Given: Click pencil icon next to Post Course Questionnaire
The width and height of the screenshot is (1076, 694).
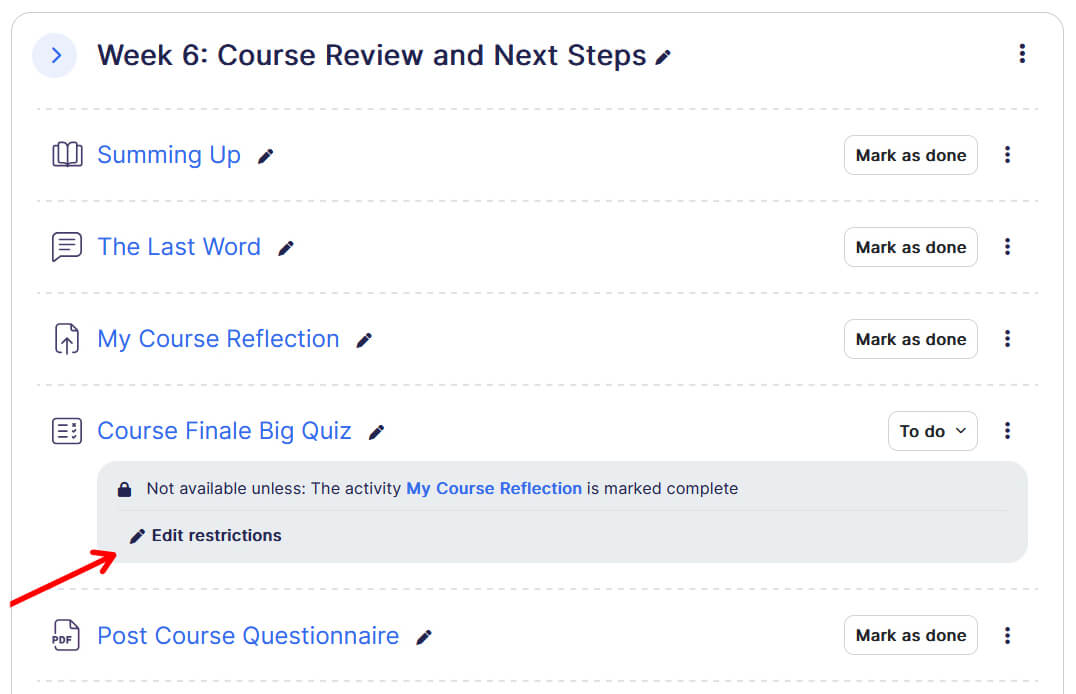Looking at the screenshot, I should pos(424,637).
